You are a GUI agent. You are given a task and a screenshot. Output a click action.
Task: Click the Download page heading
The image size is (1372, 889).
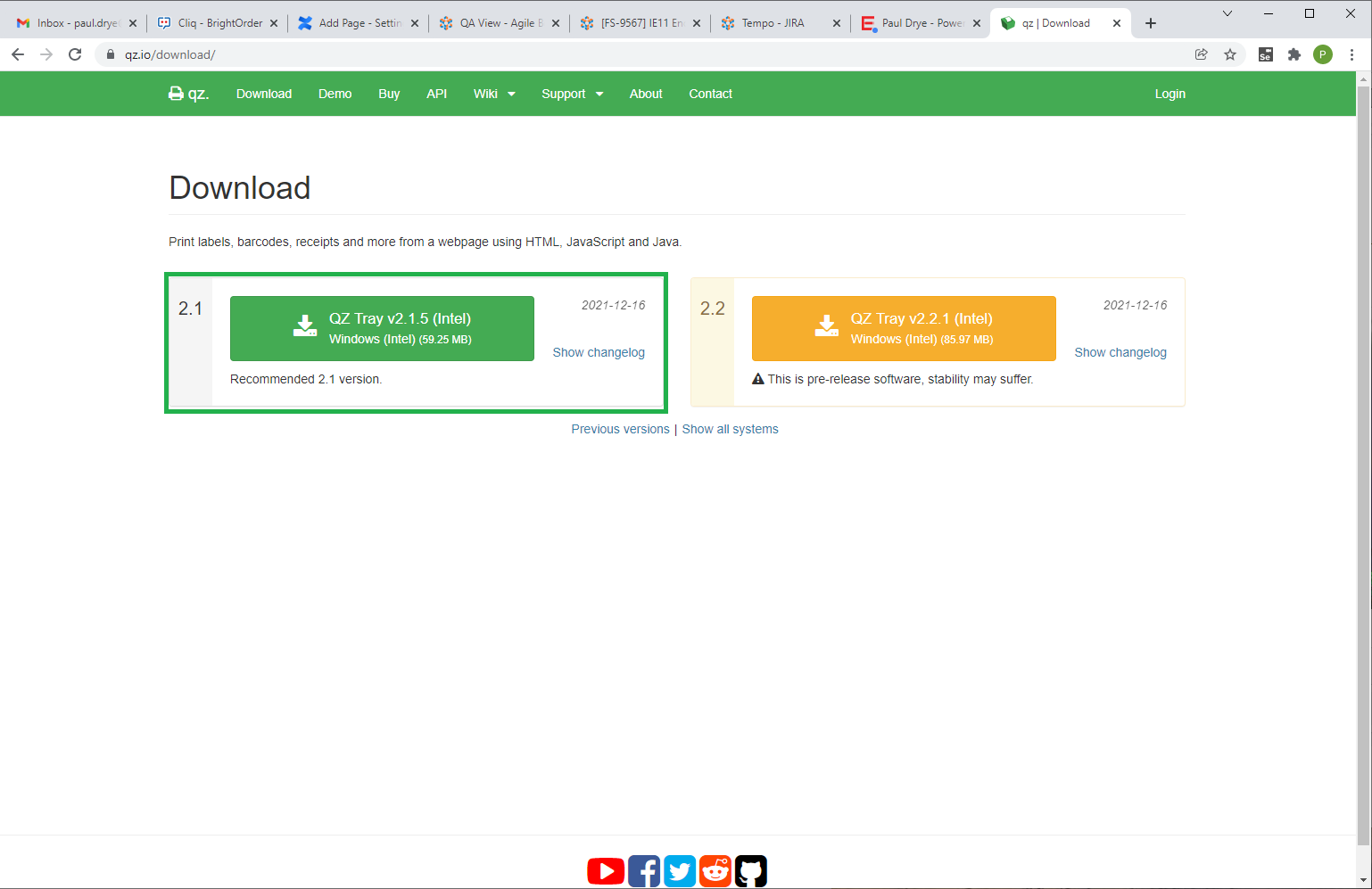tap(240, 188)
